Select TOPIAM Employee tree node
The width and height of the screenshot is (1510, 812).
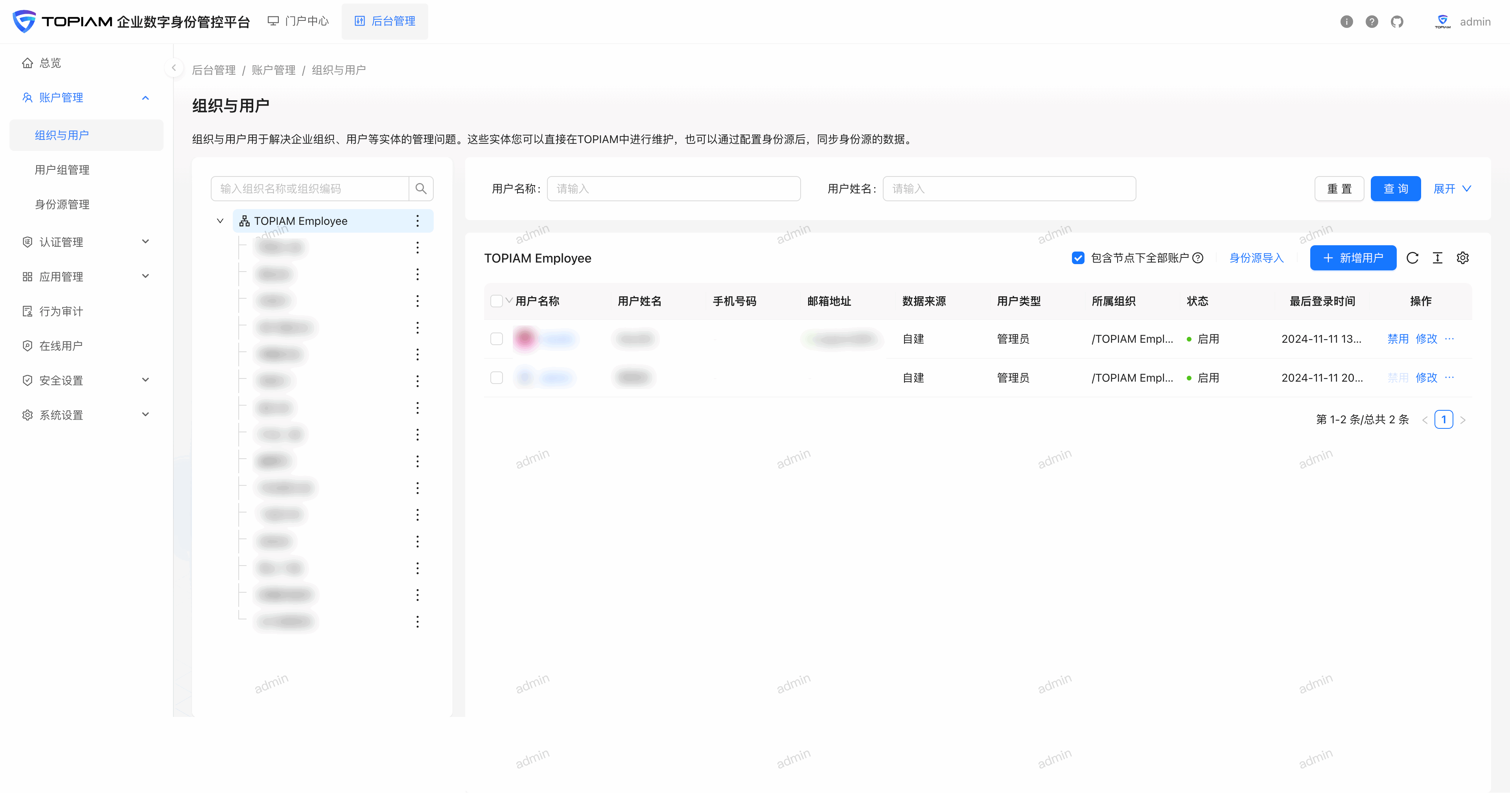click(333, 221)
